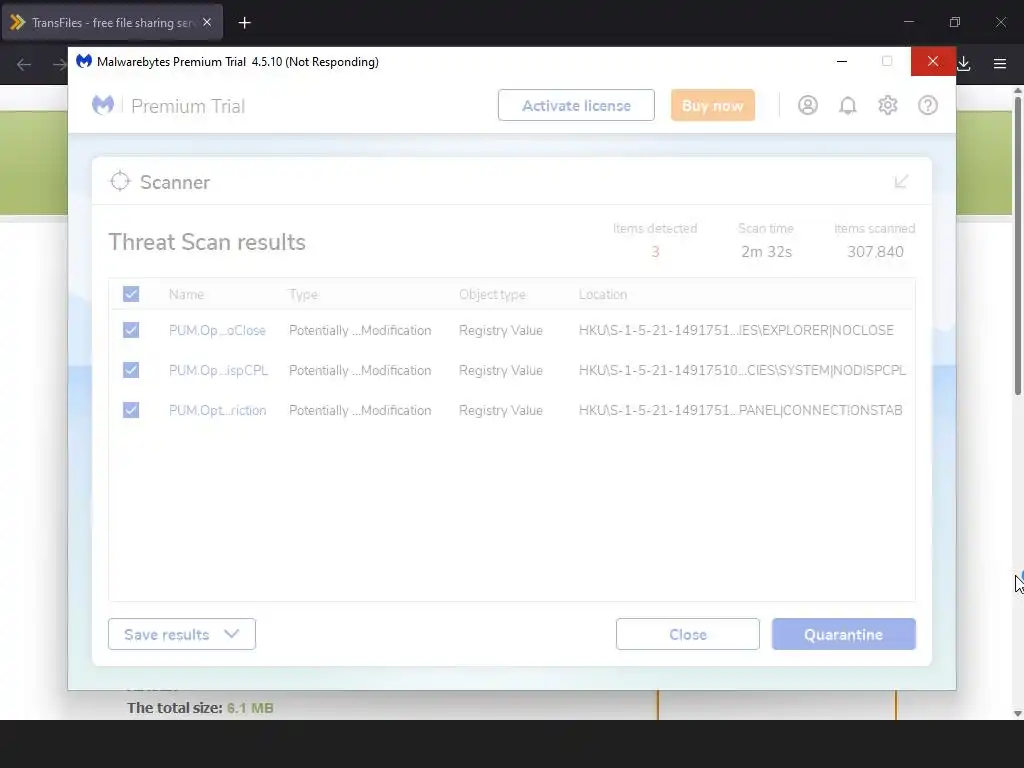The height and width of the screenshot is (768, 1024).
Task: Click the PANEL|CONNECTIONSTAB registry location
Action: [741, 410]
